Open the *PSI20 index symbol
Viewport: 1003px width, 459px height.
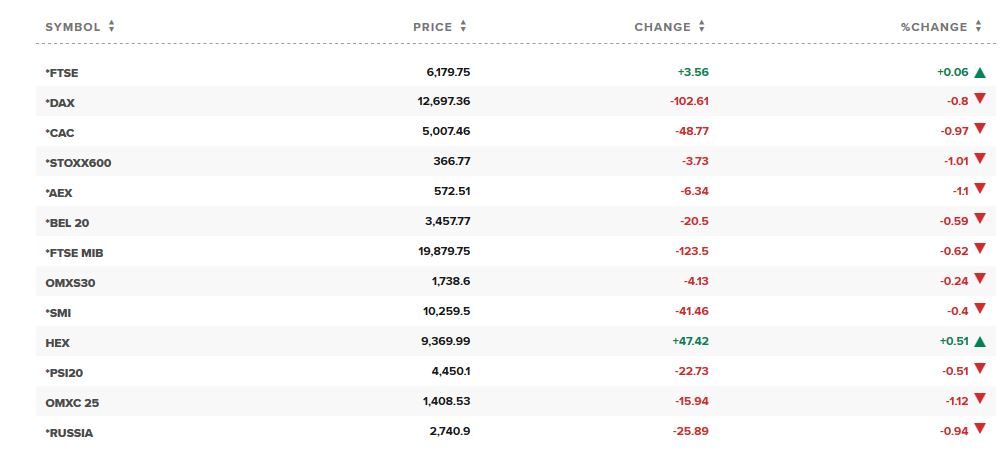[x=64, y=373]
